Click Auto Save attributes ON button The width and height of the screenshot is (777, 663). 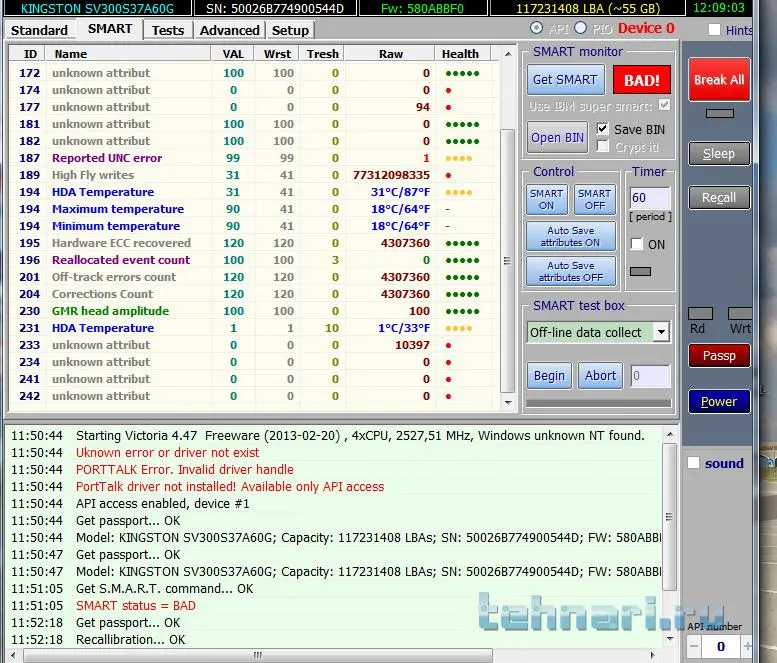pos(570,236)
